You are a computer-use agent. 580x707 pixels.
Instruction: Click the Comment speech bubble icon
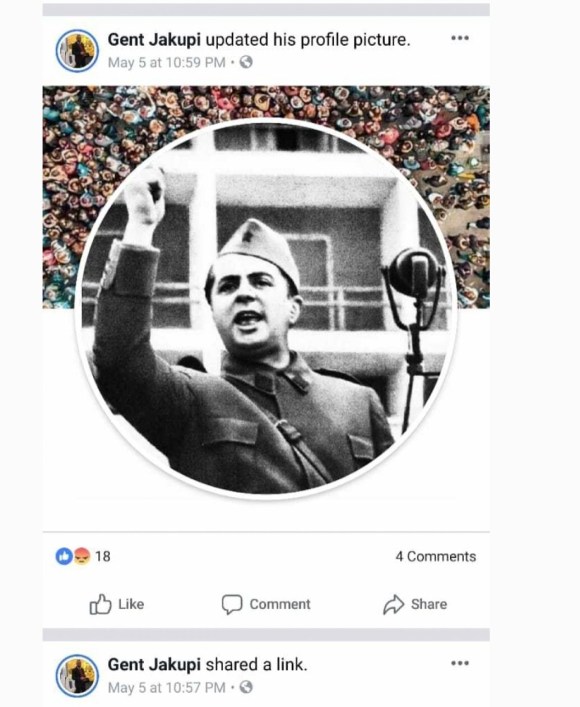[x=232, y=604]
